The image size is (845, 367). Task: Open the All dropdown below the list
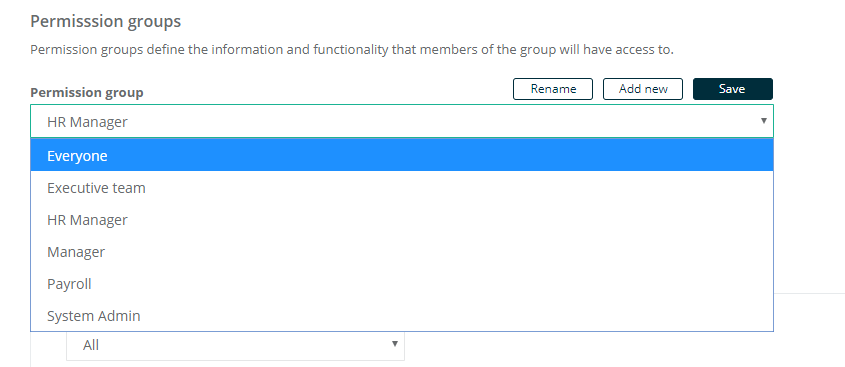[236, 345]
